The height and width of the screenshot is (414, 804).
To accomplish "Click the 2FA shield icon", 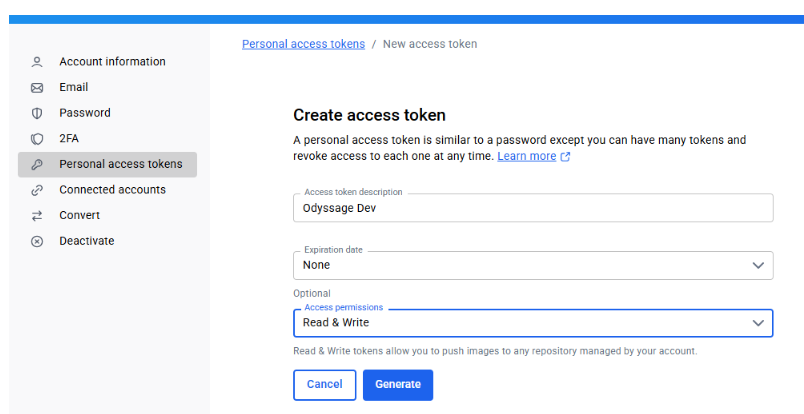I will point(37,139).
